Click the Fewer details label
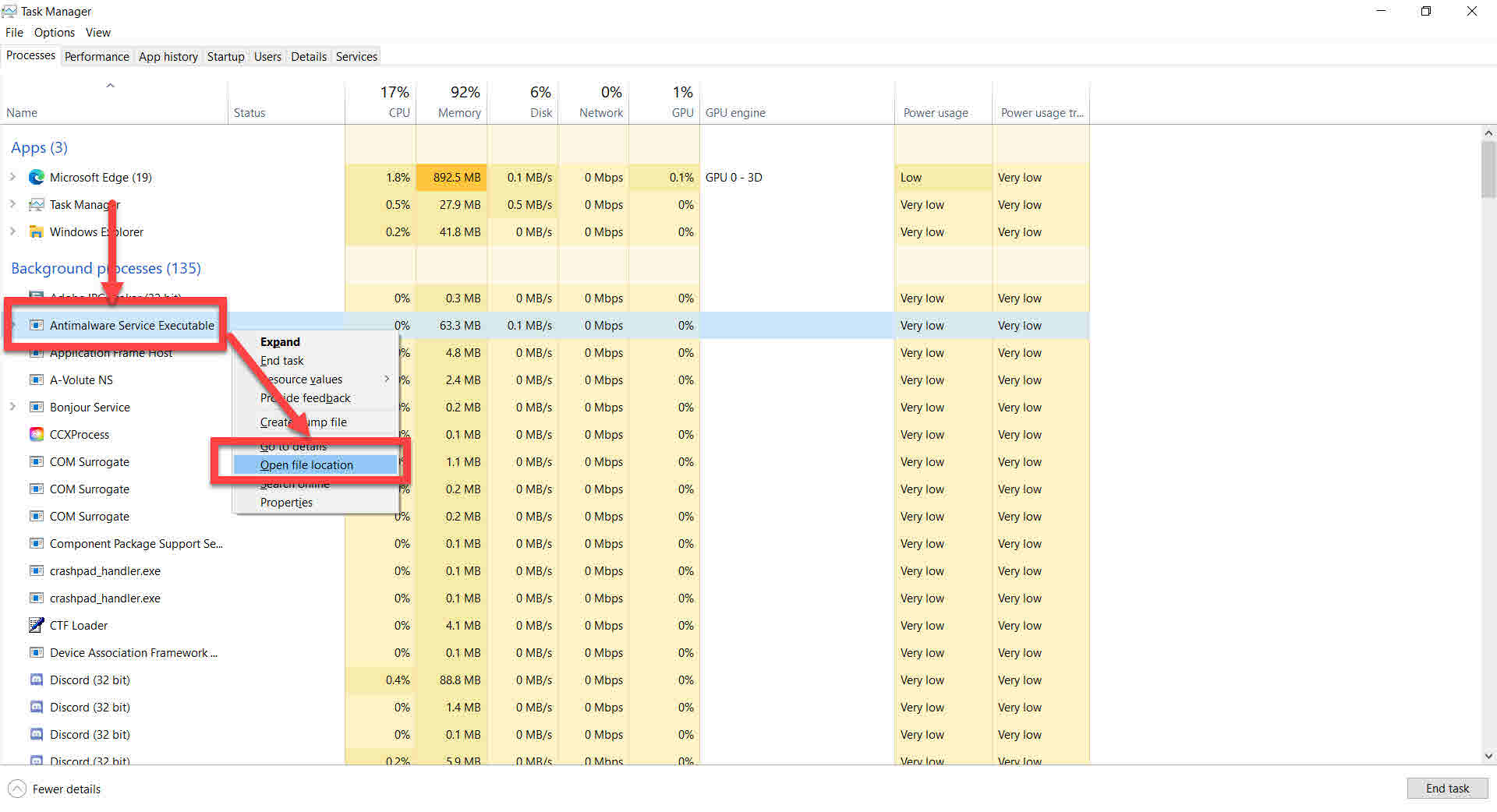 pyautogui.click(x=67, y=789)
